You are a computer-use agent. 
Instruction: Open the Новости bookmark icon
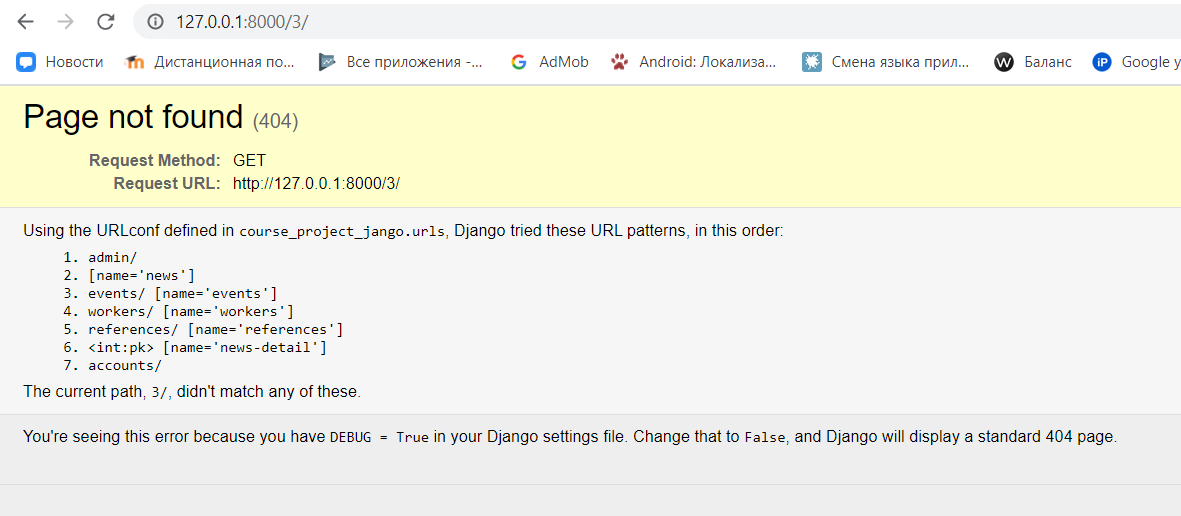point(26,62)
